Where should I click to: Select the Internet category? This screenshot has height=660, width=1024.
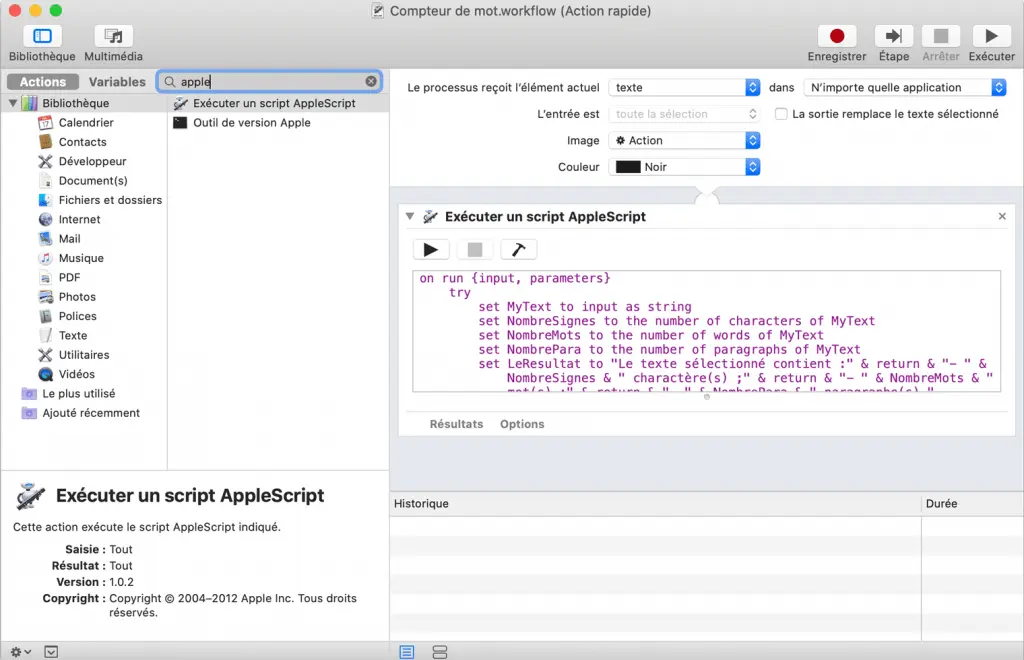79,219
